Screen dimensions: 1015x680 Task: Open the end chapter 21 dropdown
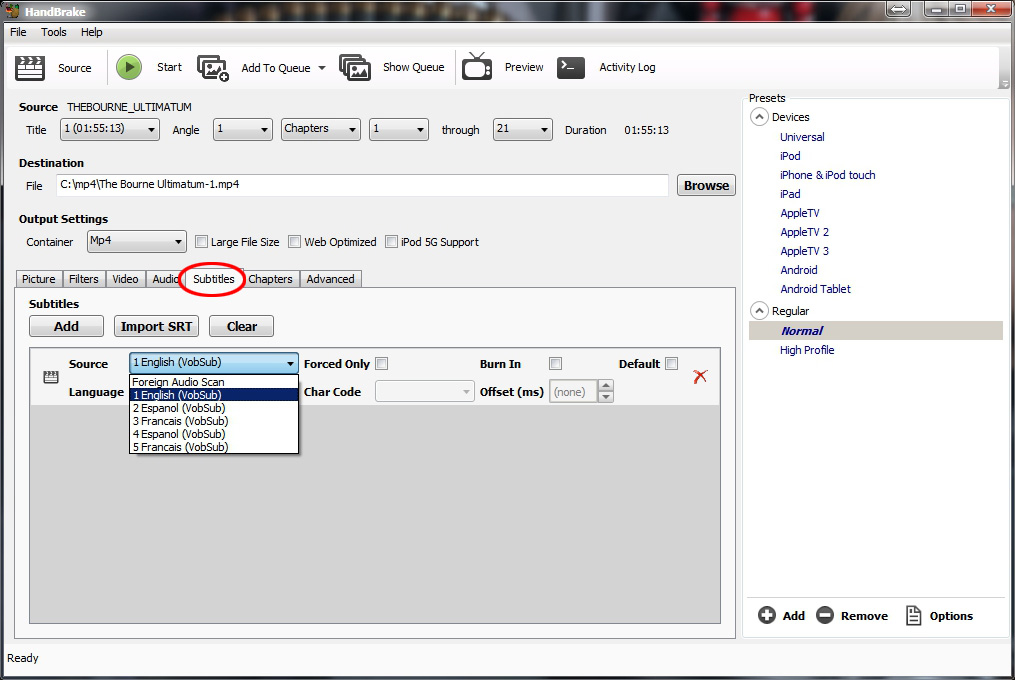[522, 129]
